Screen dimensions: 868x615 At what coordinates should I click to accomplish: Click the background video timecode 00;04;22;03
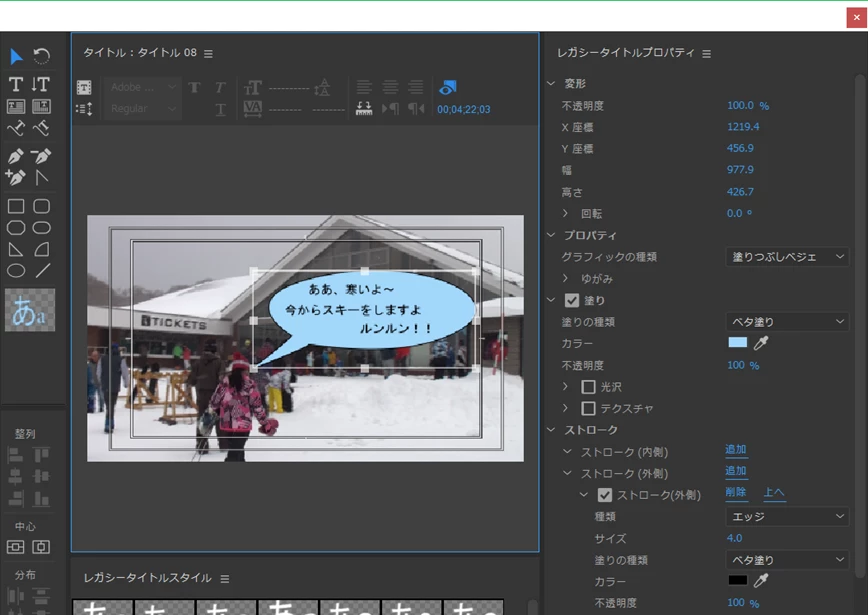(x=464, y=110)
